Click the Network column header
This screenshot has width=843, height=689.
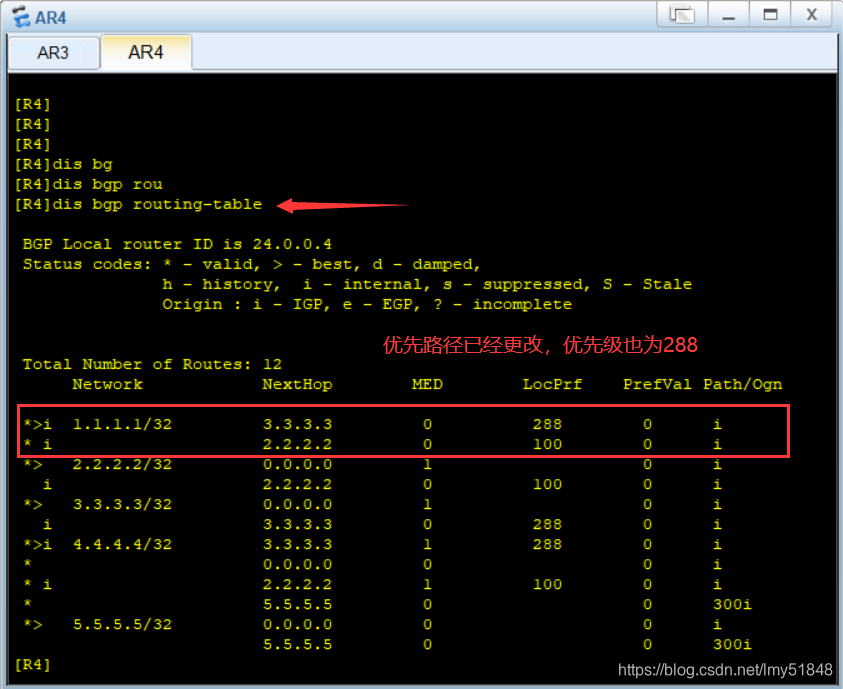[x=108, y=384]
